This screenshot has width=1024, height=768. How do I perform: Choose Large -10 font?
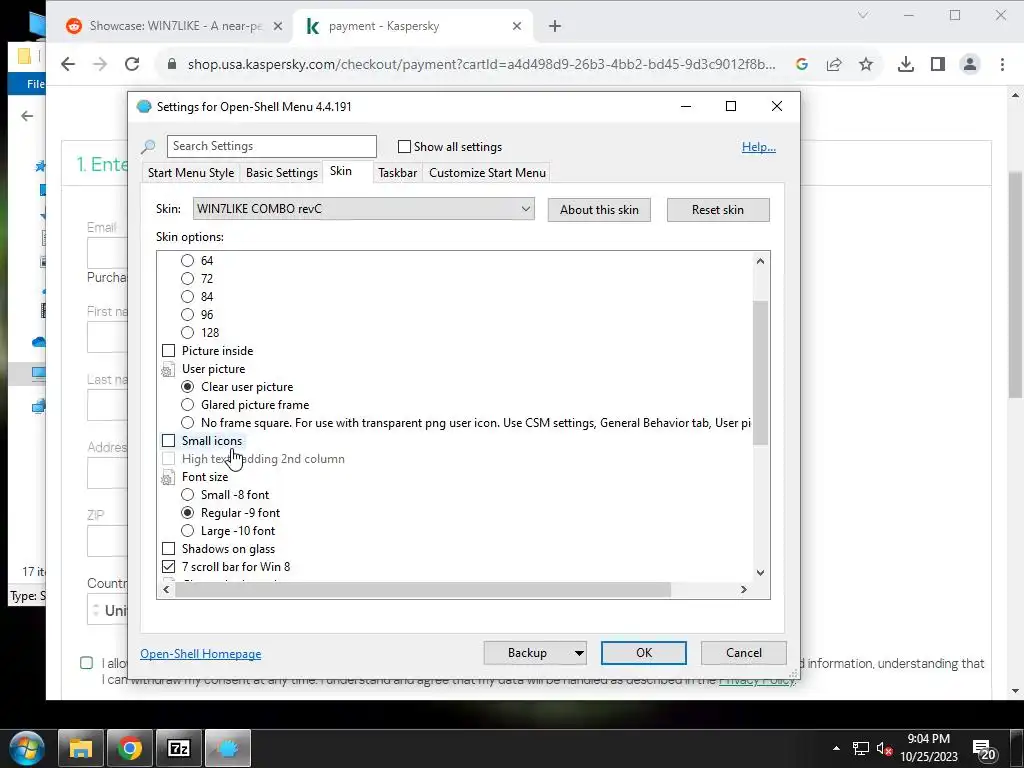coord(187,531)
